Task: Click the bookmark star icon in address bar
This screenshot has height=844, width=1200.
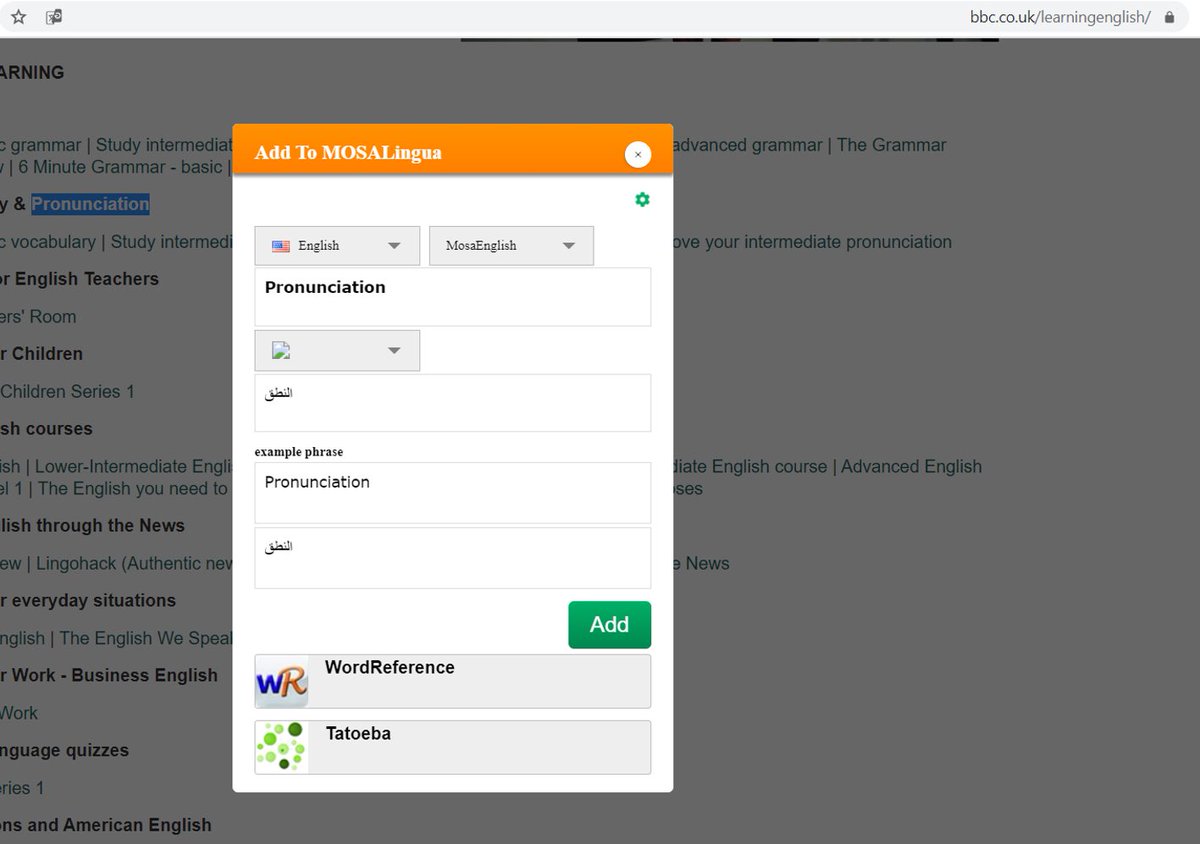Action: click(x=19, y=17)
